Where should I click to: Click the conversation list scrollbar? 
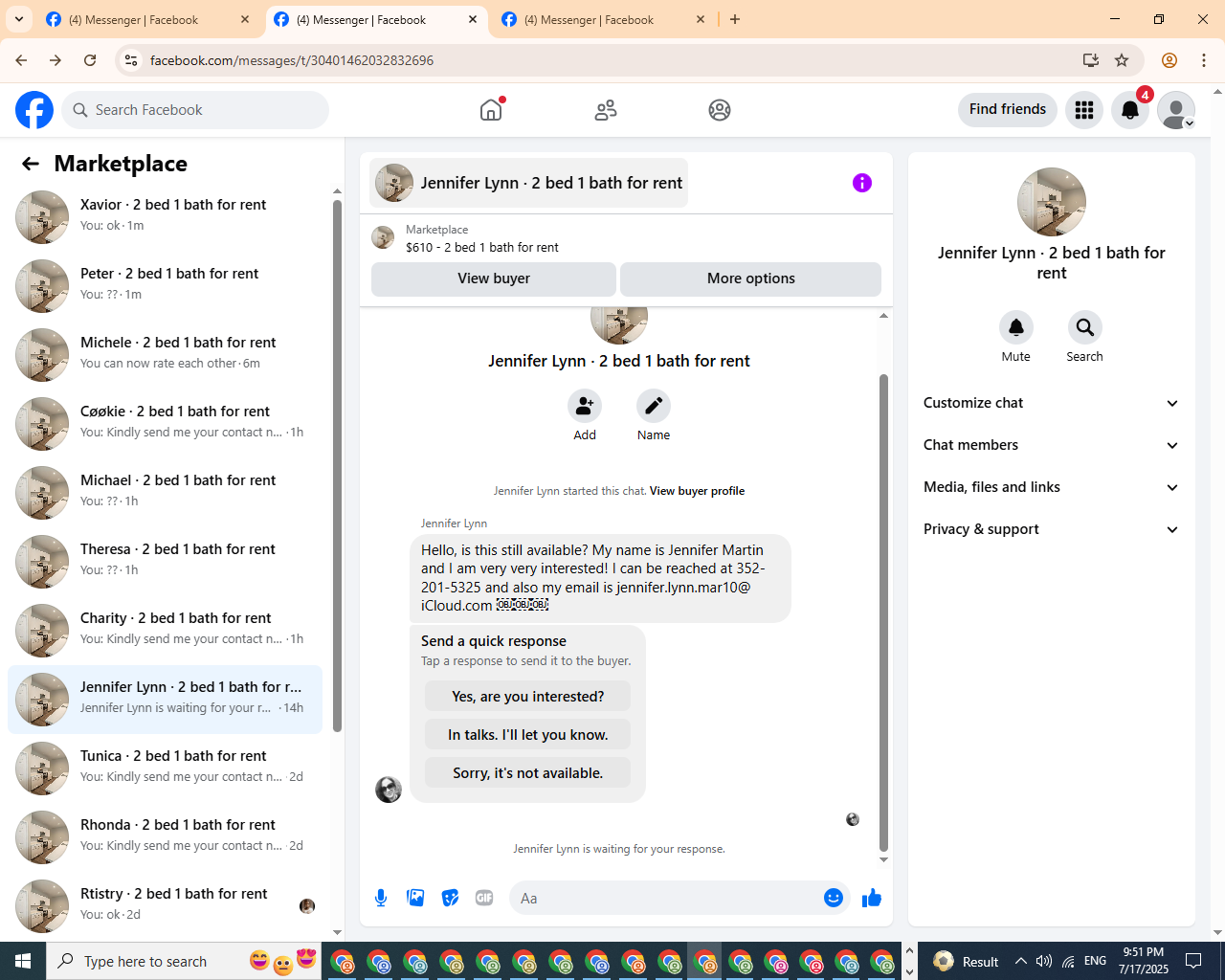tap(337, 466)
